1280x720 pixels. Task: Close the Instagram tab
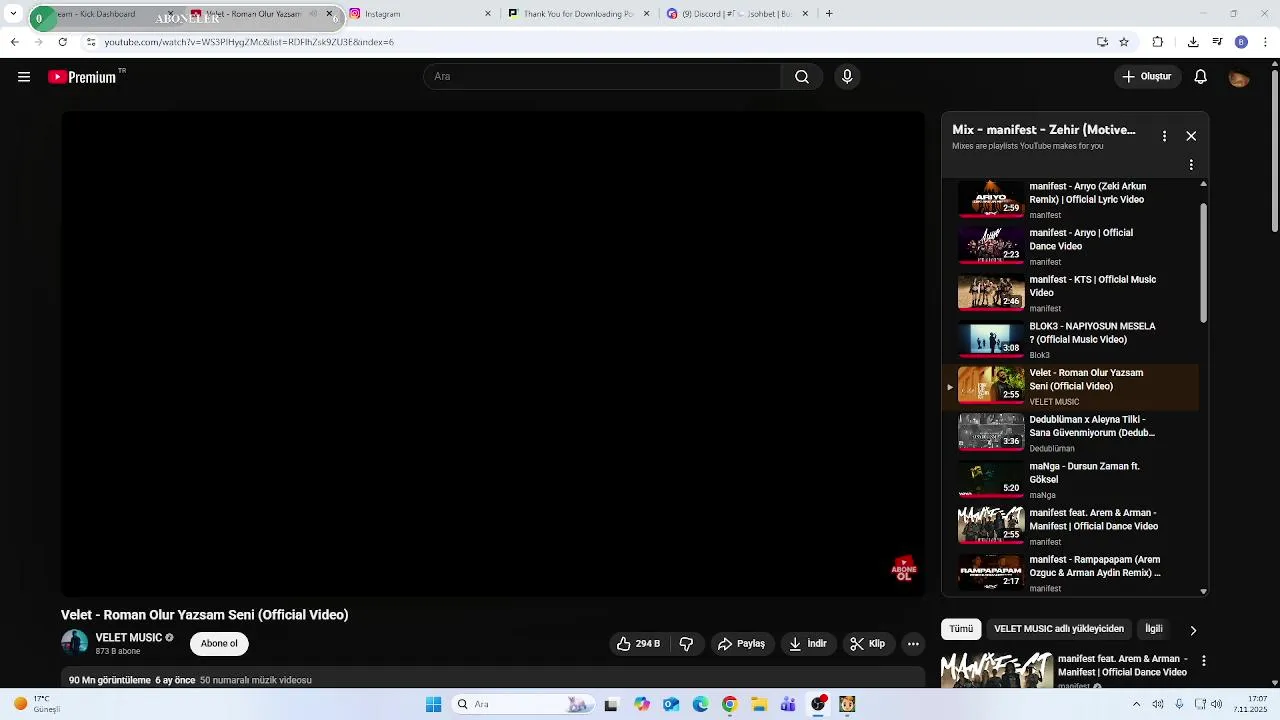[488, 14]
